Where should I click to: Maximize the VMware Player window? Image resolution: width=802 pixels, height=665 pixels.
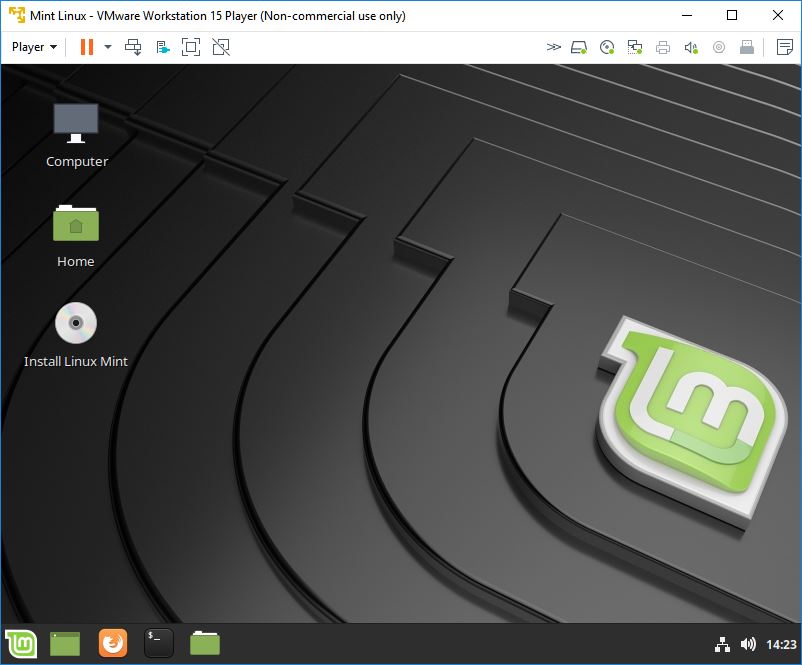click(732, 15)
